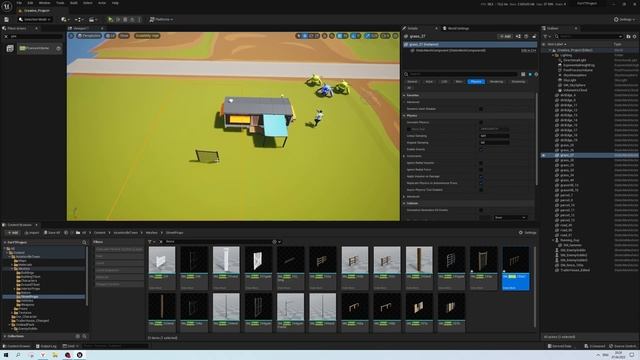Open the Outliner filter funnel icon

point(546,36)
